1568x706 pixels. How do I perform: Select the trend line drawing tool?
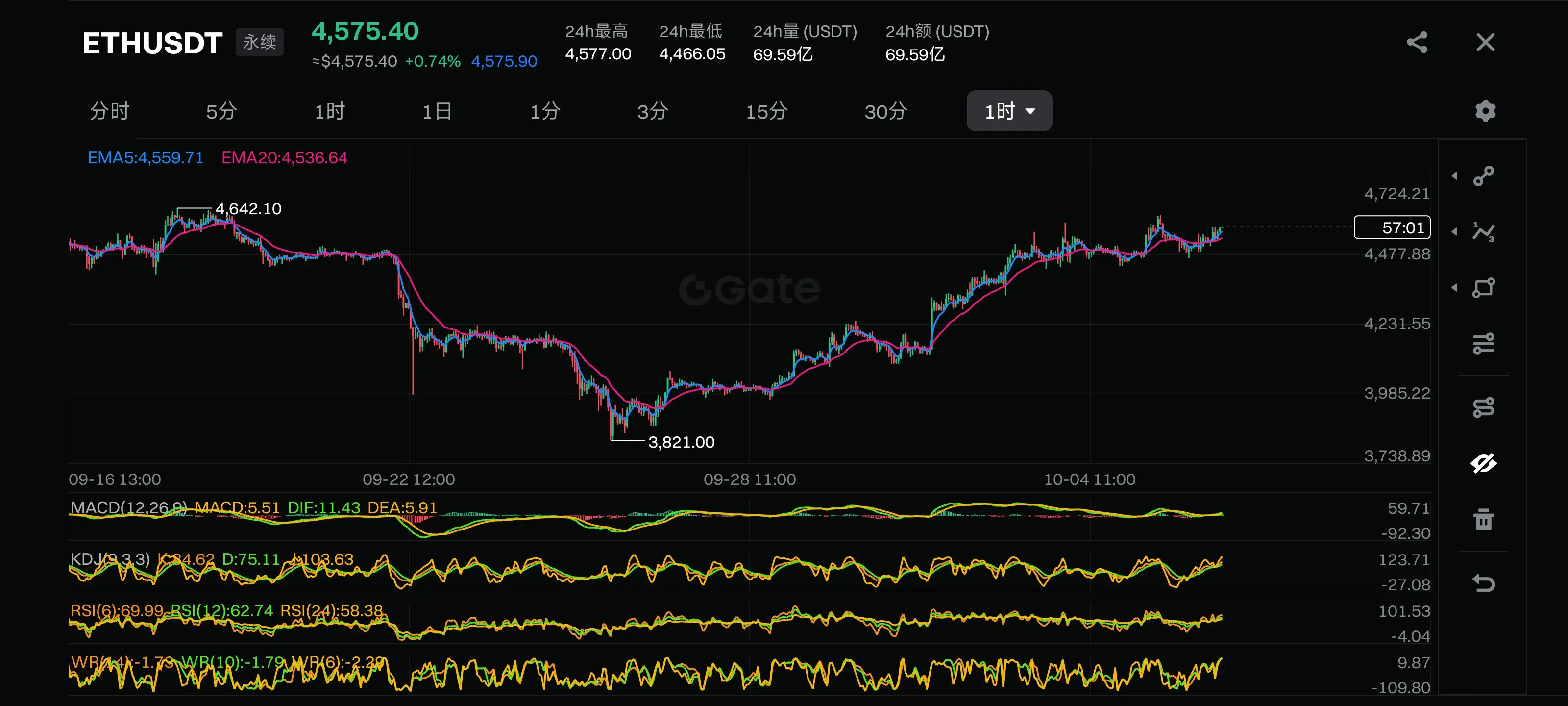(x=1483, y=176)
